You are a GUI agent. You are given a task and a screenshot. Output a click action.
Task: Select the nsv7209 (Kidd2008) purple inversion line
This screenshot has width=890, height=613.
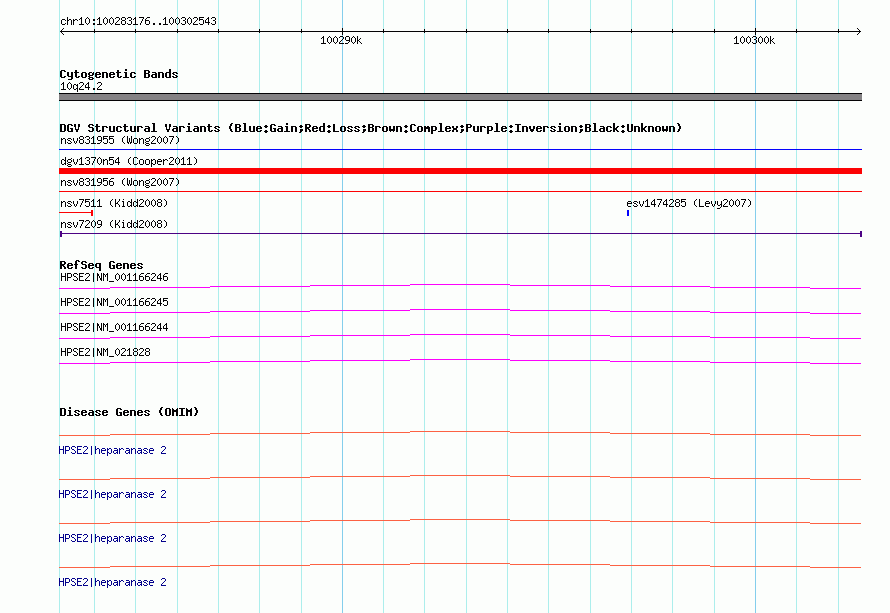tap(460, 234)
